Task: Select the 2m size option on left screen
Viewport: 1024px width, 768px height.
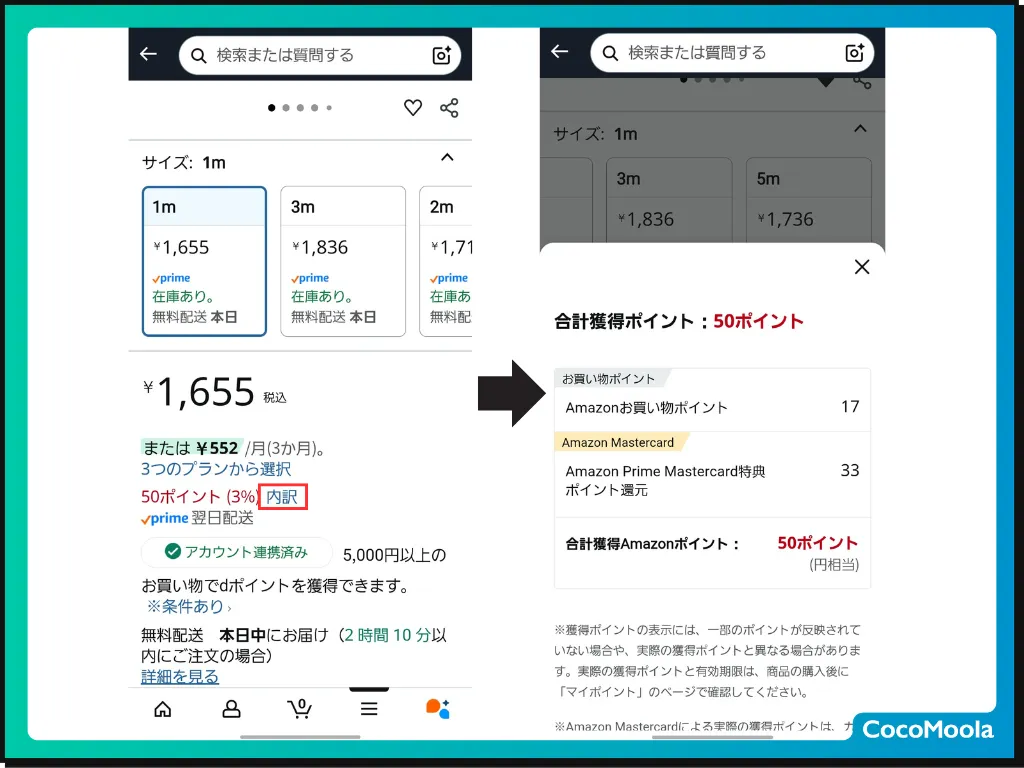Action: 445,261
